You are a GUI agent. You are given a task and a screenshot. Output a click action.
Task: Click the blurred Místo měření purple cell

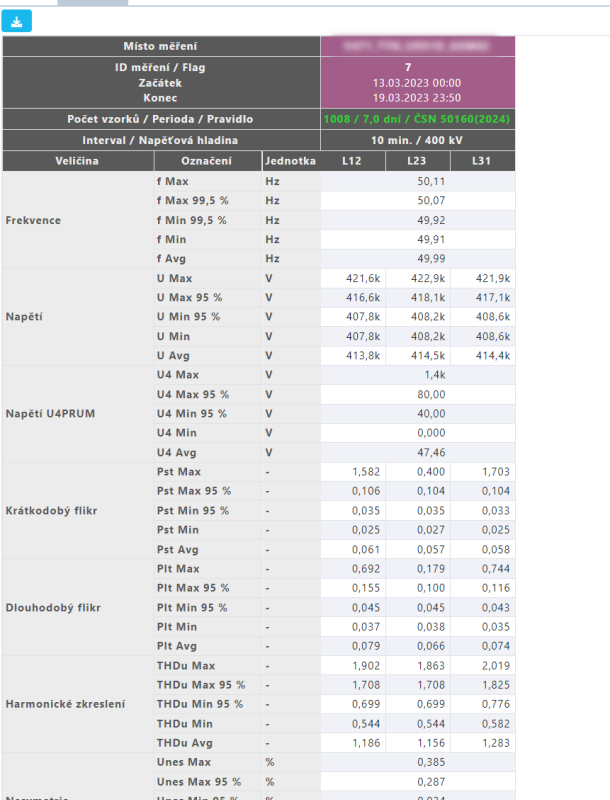click(x=417, y=46)
